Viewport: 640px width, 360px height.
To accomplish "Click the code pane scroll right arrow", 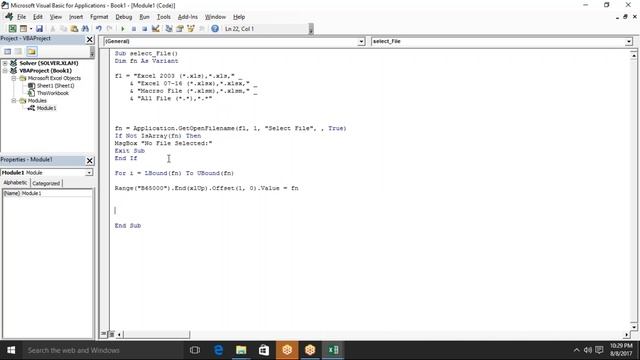I will click(627, 335).
